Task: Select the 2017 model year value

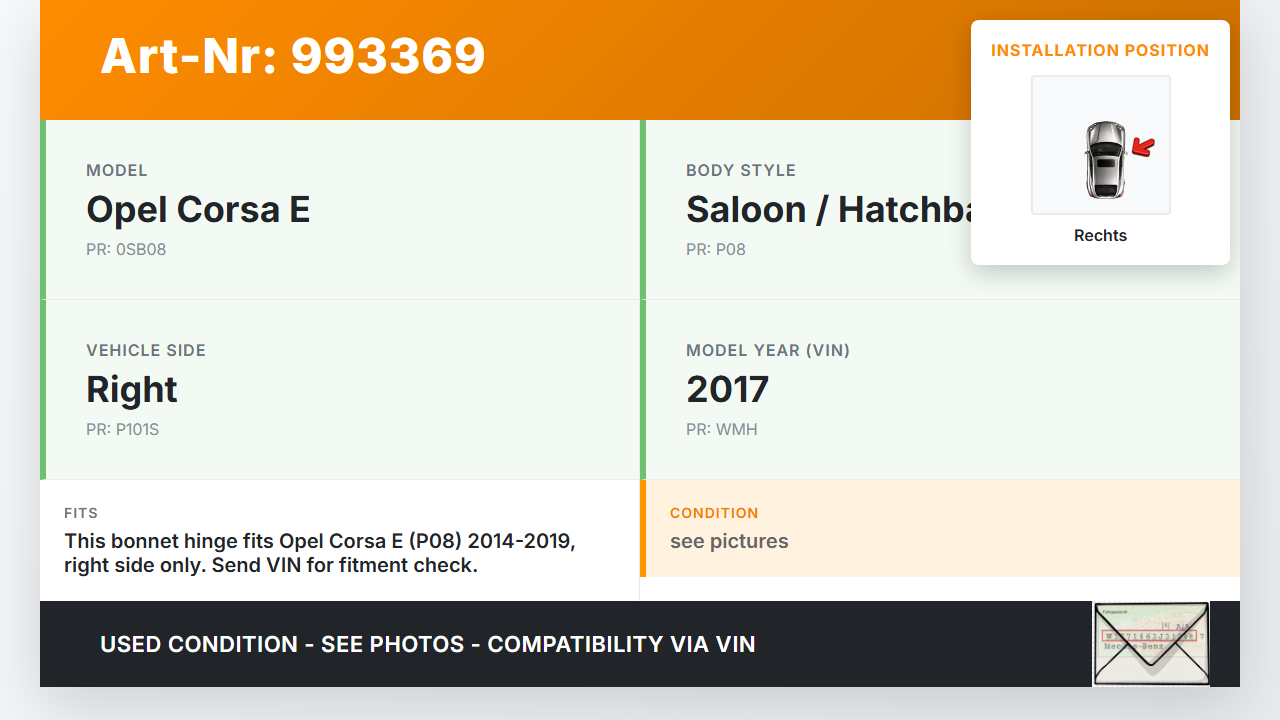Action: (x=727, y=390)
